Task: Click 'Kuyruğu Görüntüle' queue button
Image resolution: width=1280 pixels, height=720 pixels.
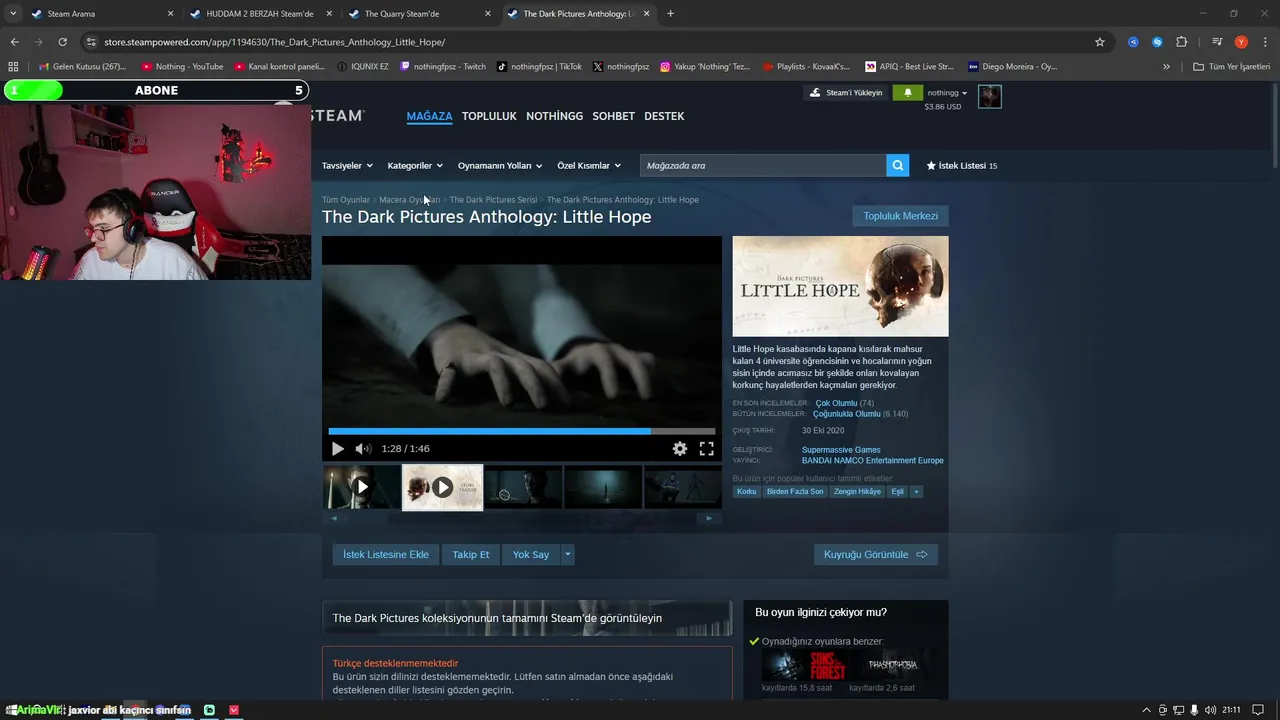Action: pyautogui.click(x=875, y=554)
